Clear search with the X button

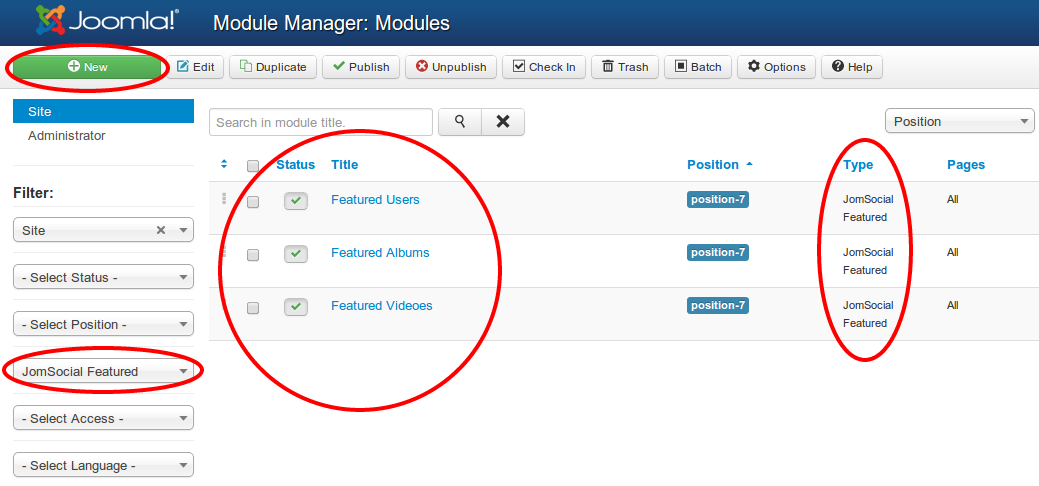[x=503, y=122]
